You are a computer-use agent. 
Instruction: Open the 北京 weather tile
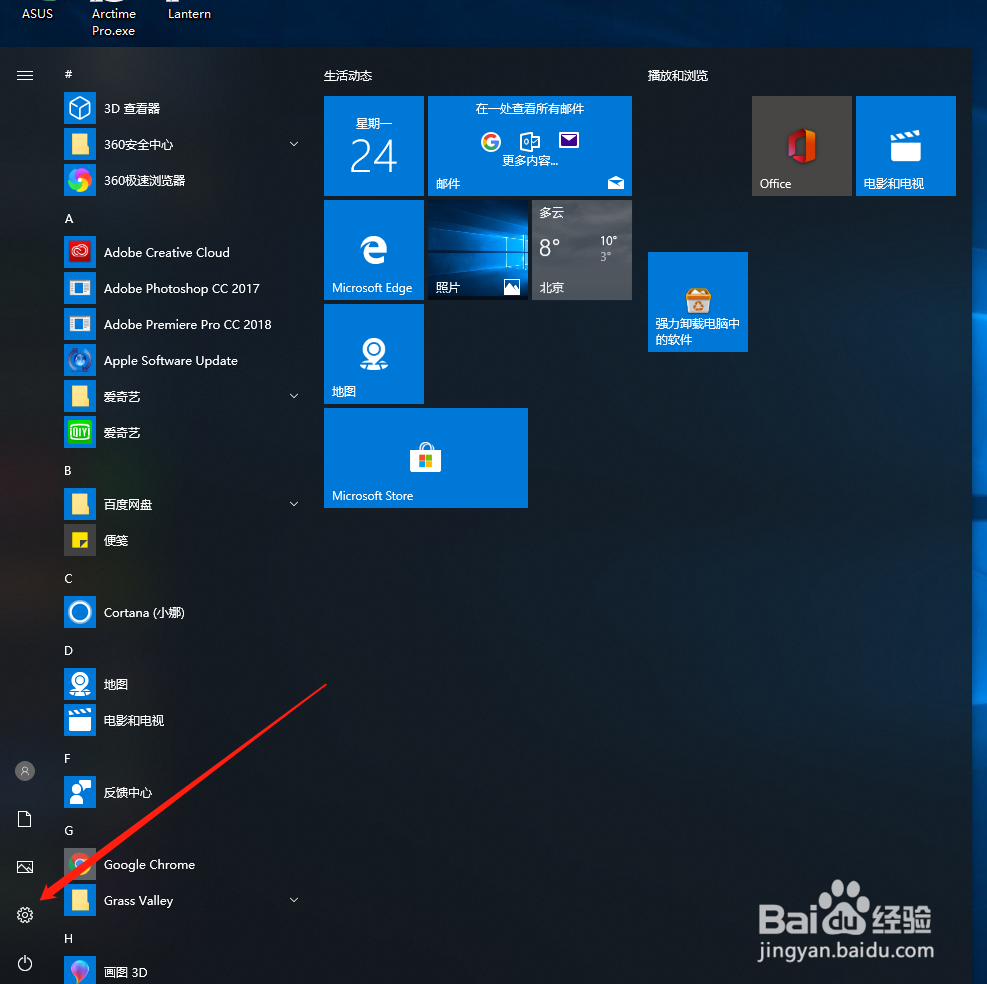point(582,250)
